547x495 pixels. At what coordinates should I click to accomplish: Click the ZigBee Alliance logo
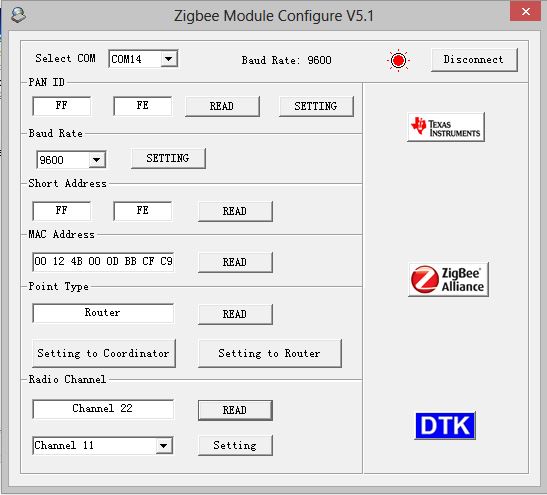point(448,280)
